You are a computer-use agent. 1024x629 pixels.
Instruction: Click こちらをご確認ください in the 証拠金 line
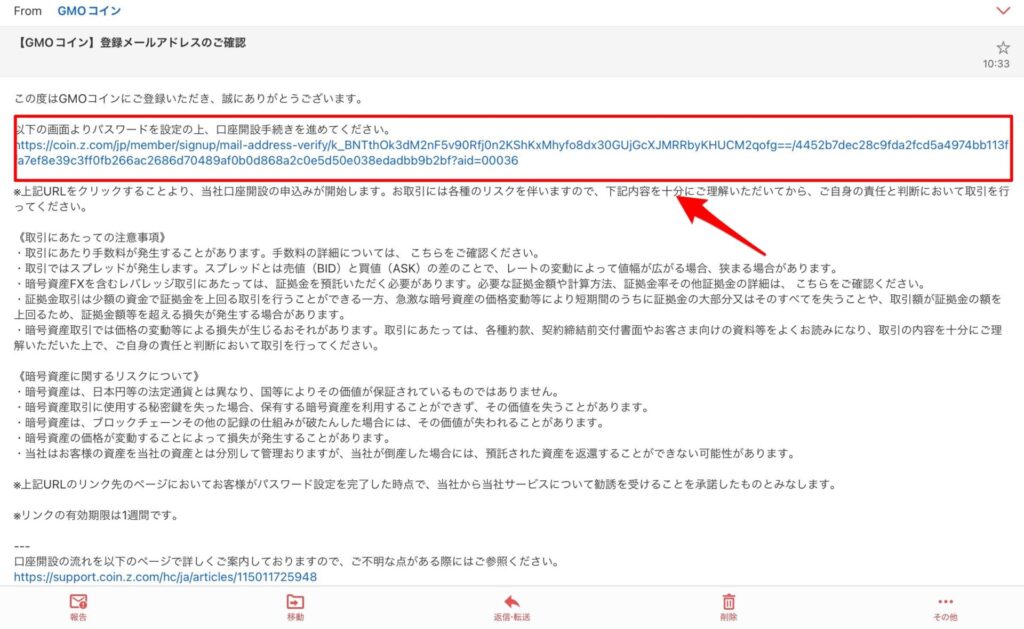861,283
